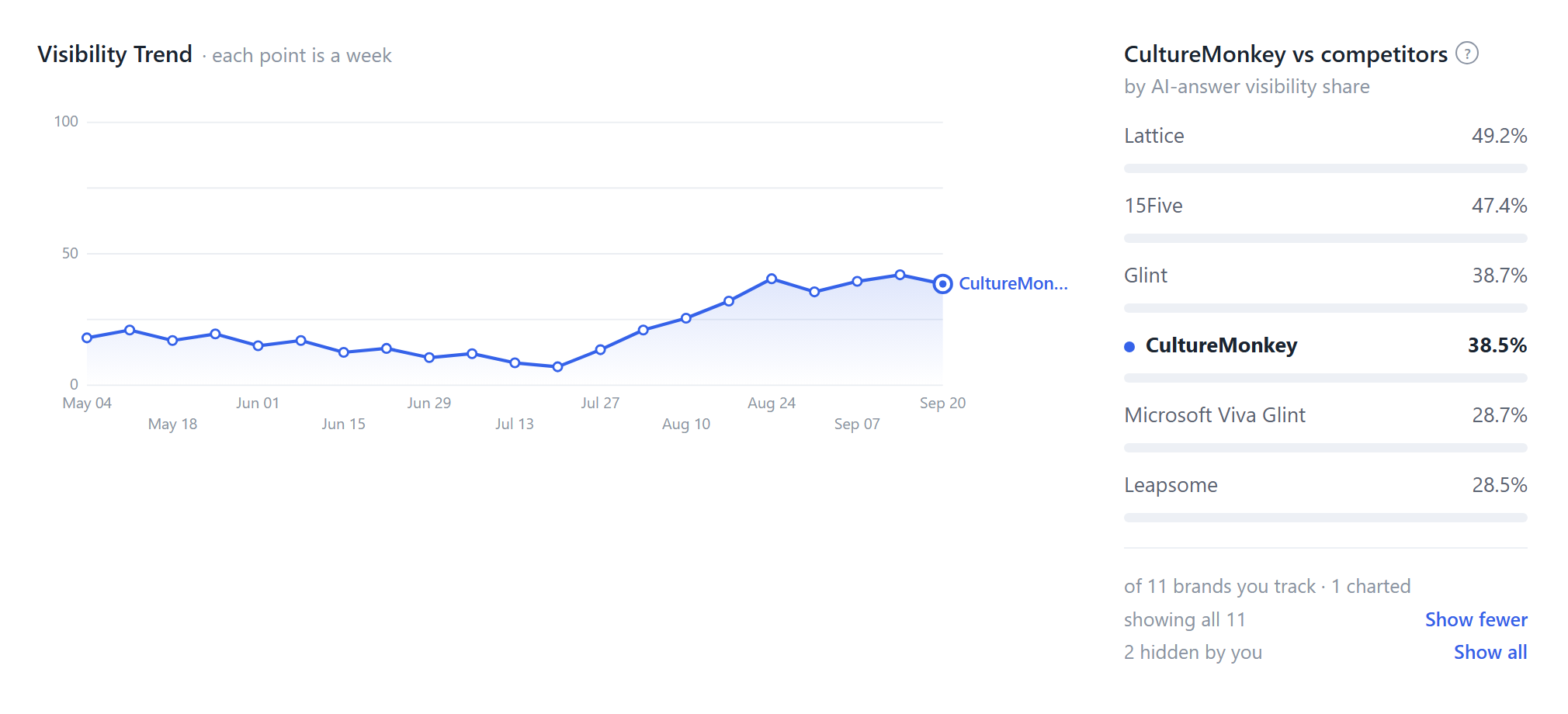Click the Aug 10 data point
The image size is (1568, 714).
686,317
